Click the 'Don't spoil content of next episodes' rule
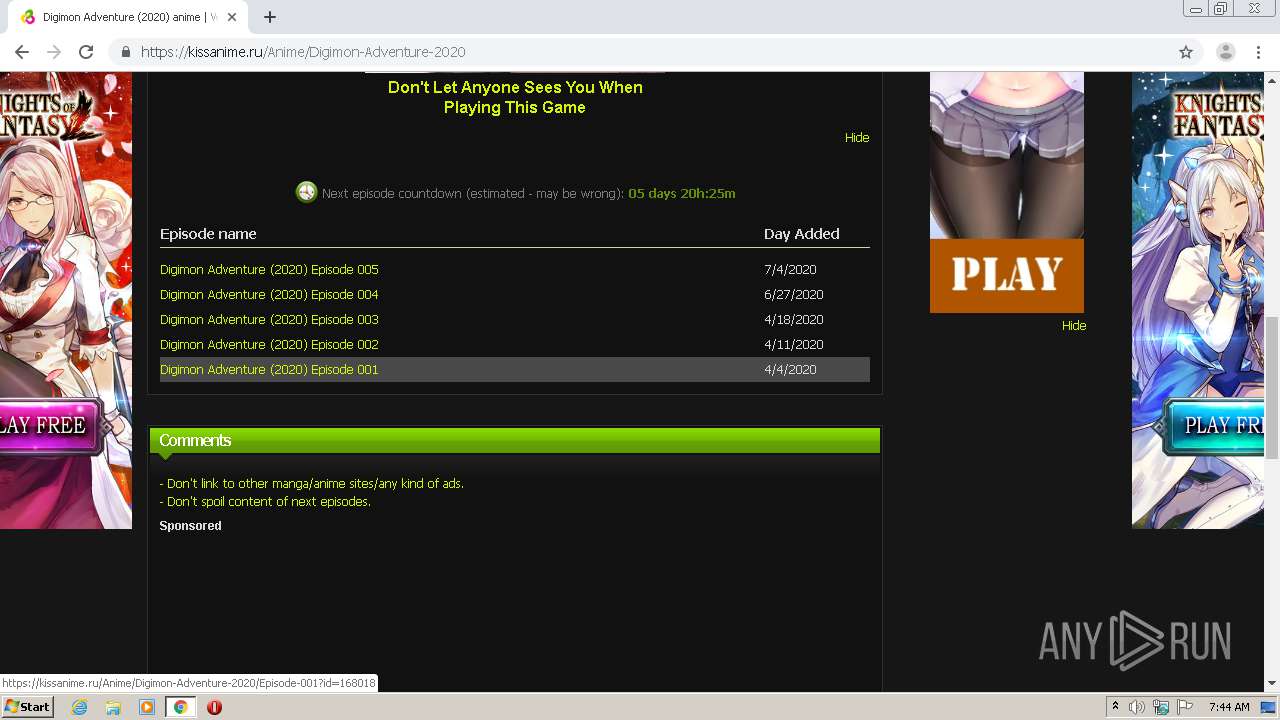This screenshot has height=720, width=1280. (265, 501)
